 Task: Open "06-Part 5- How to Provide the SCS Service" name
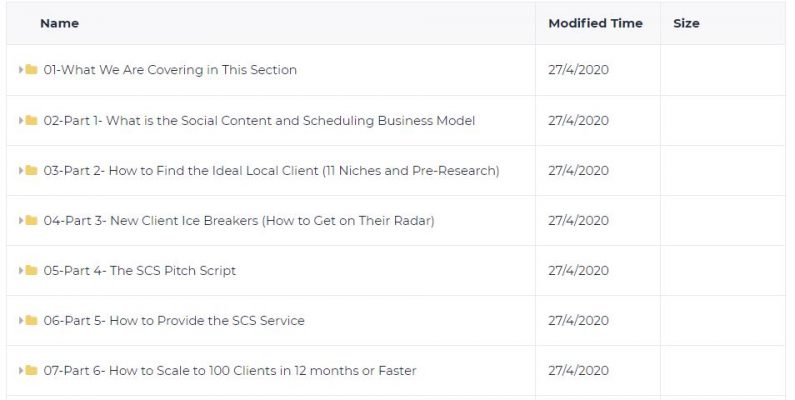pos(174,320)
